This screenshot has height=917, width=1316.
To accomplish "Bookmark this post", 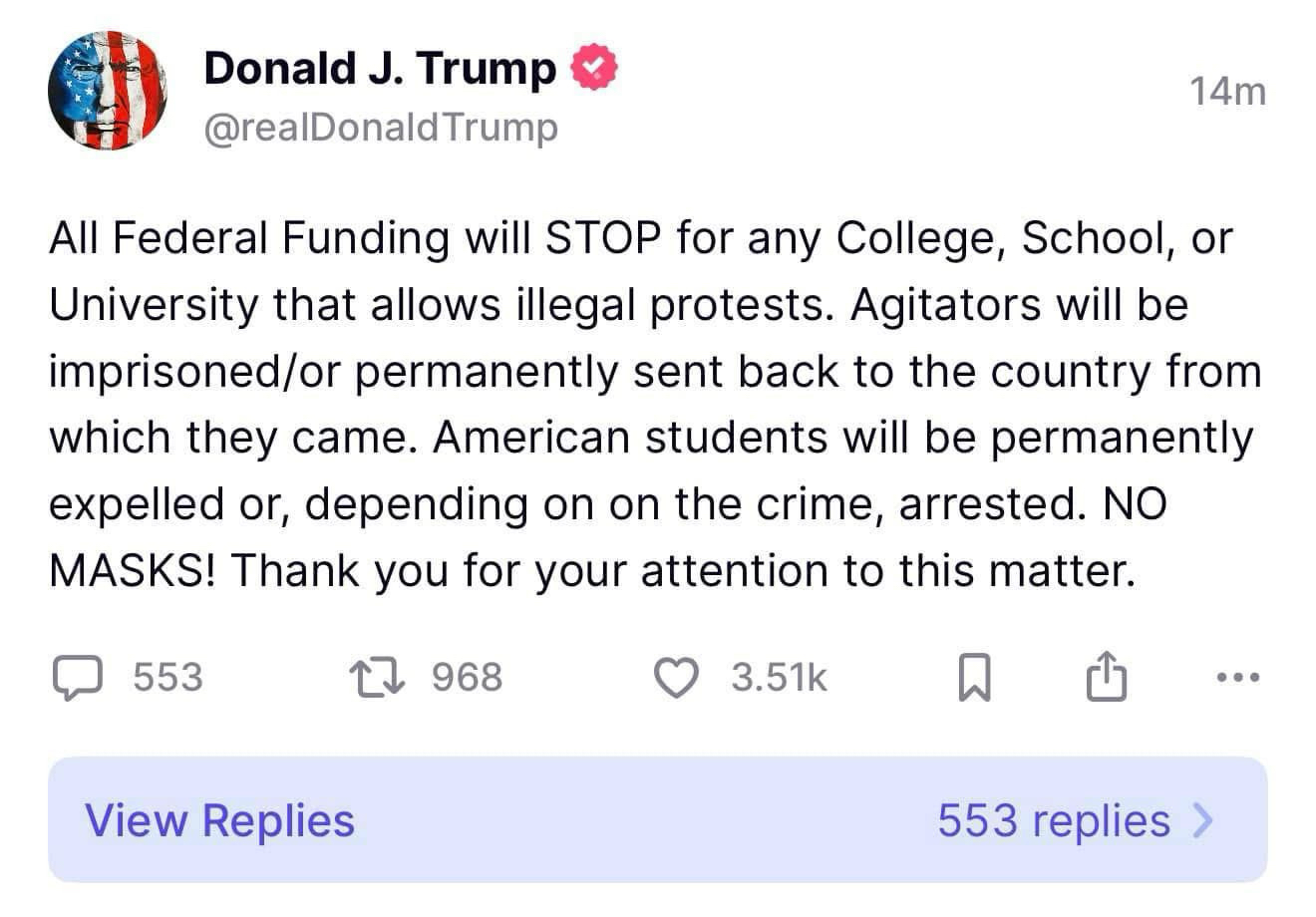I will (974, 678).
